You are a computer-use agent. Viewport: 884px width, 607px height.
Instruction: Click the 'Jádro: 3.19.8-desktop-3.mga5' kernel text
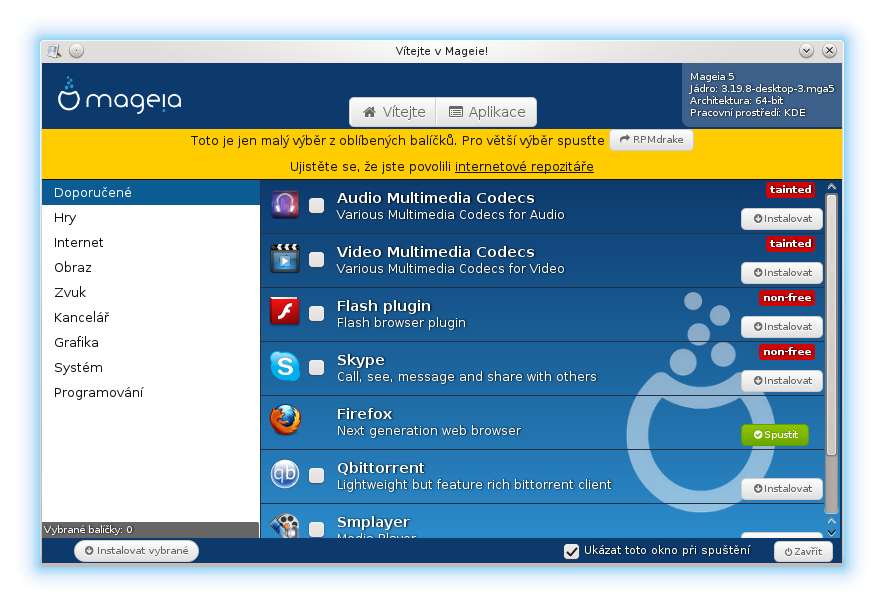(x=762, y=89)
